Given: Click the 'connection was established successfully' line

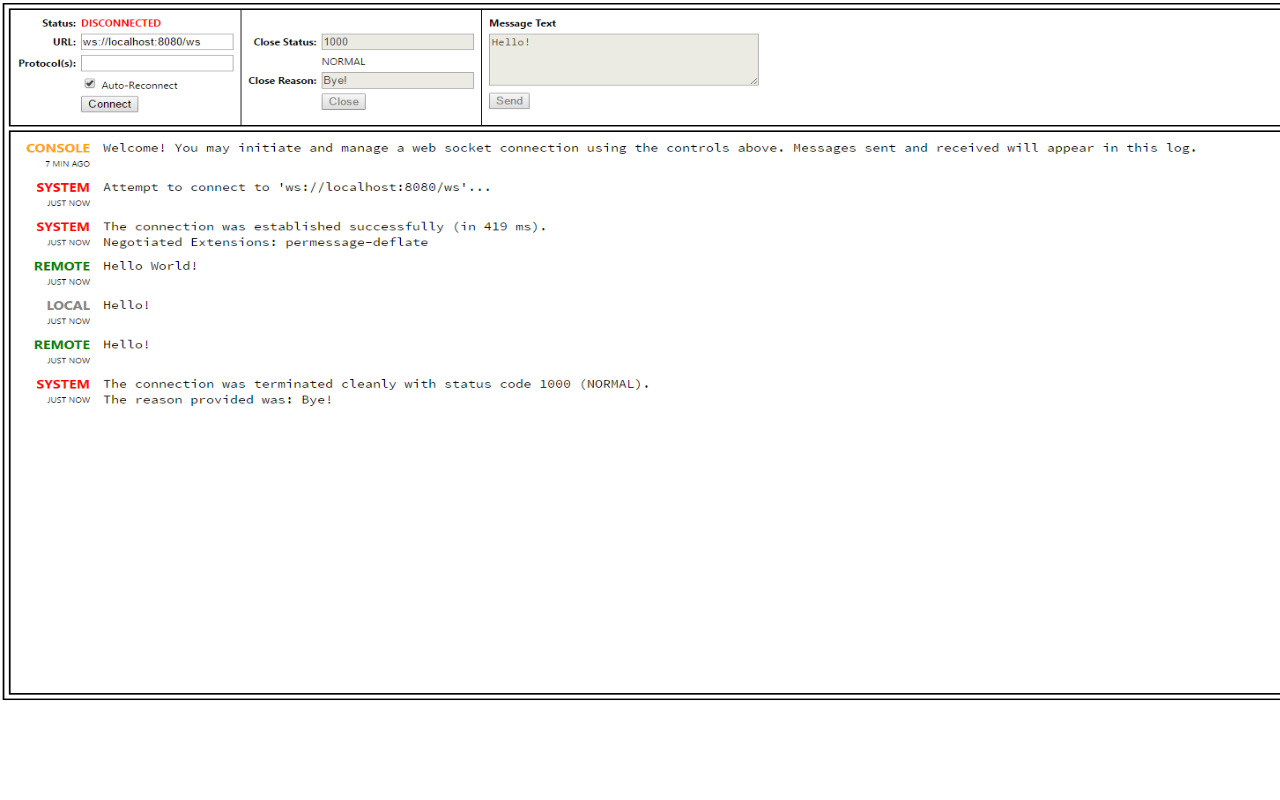Looking at the screenshot, I should pyautogui.click(x=325, y=226).
